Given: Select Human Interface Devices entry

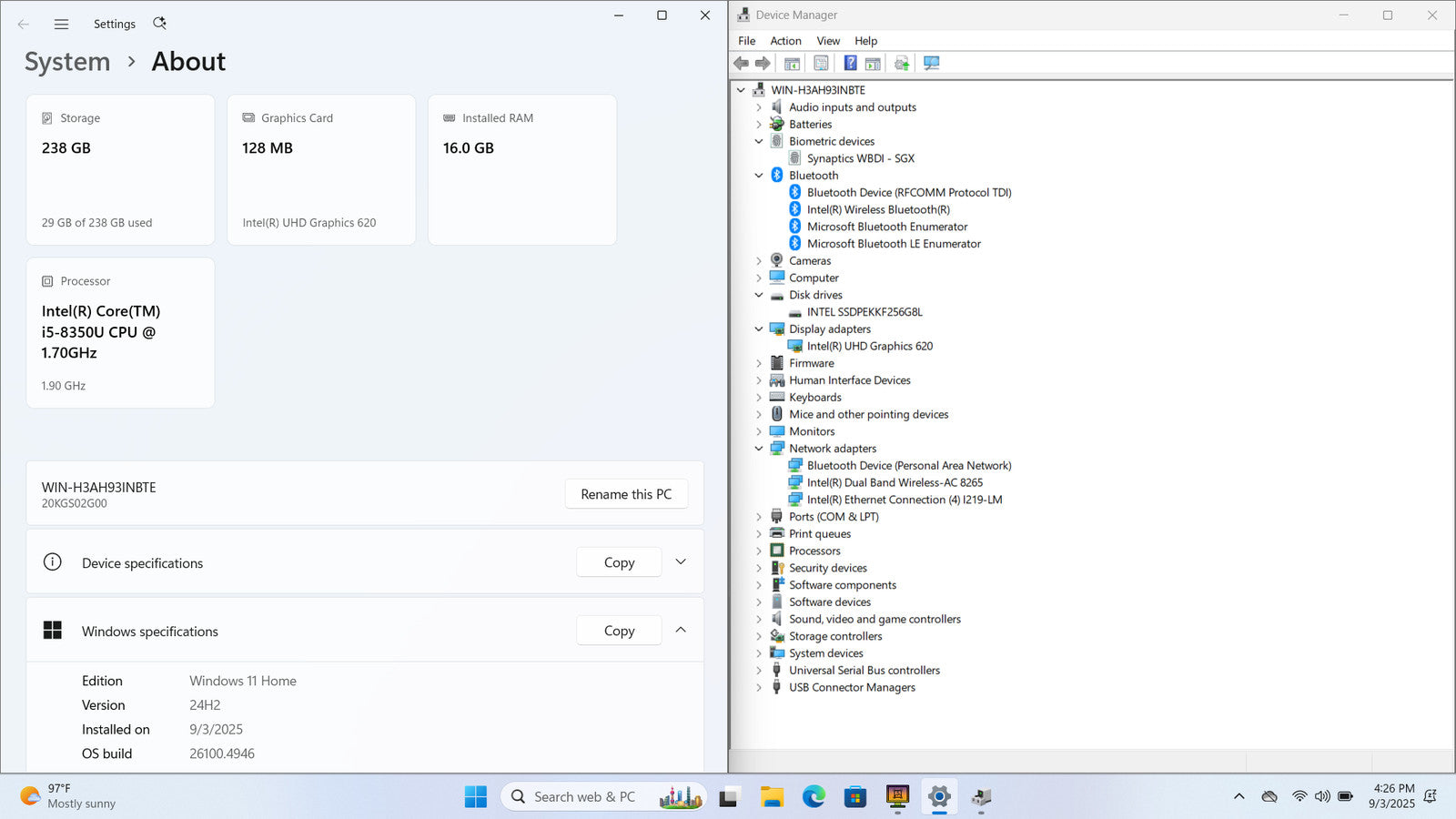Looking at the screenshot, I should pos(849,380).
